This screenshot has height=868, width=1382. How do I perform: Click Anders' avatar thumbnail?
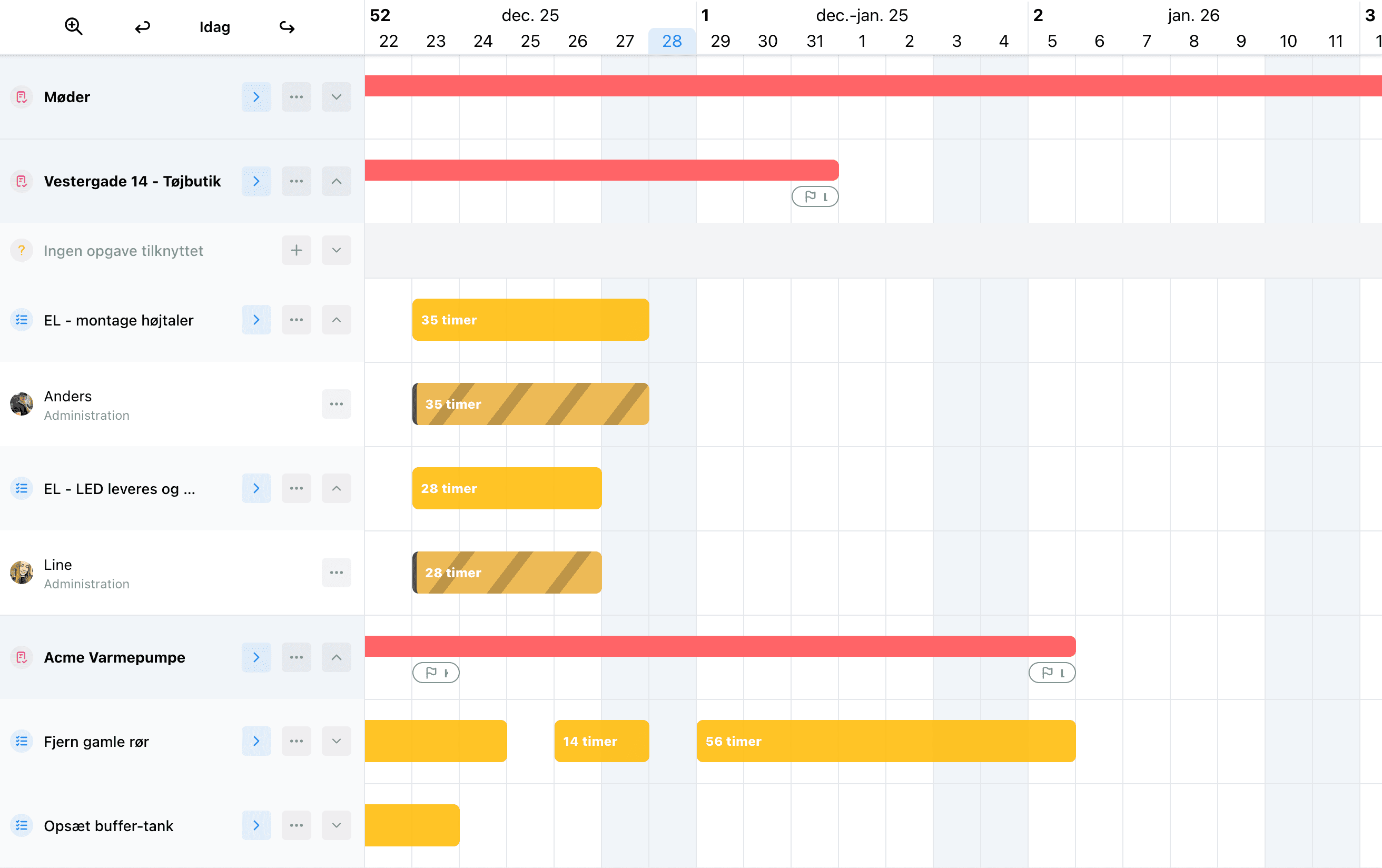22,403
